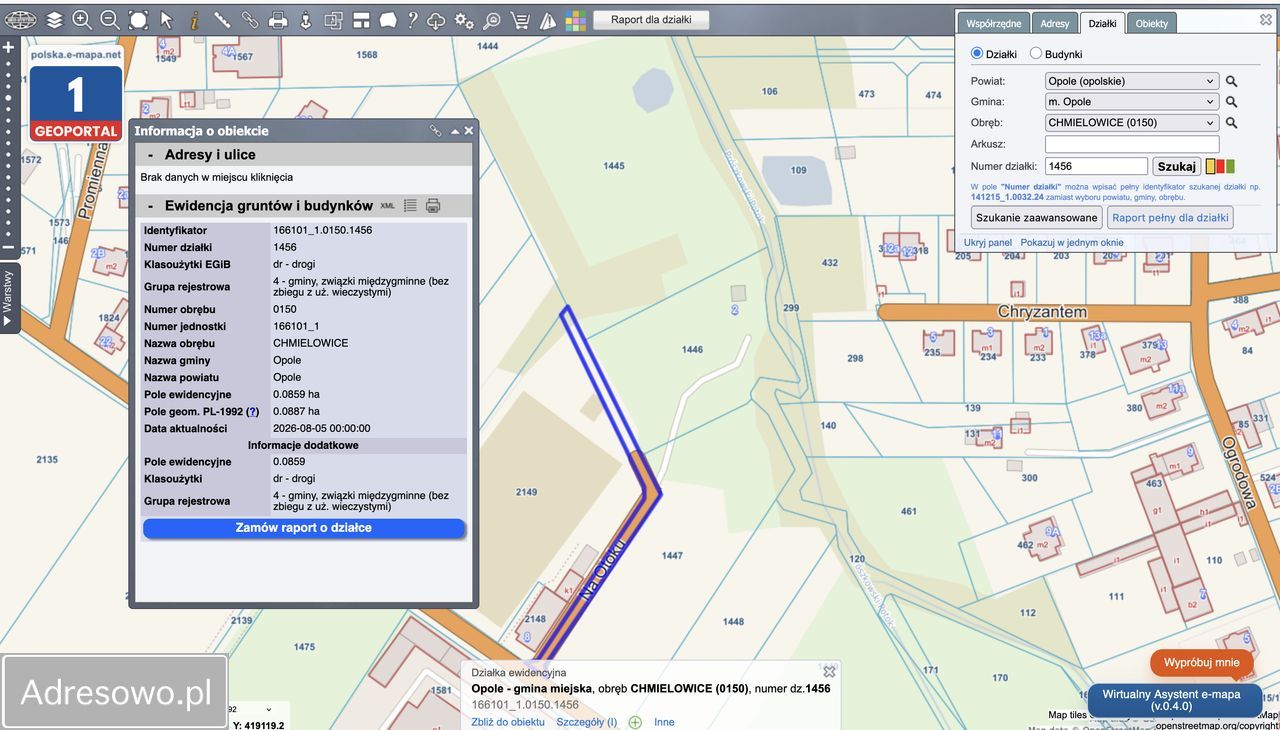Screen dimensions: 1280x730
Task: Select the distance measuring tool
Action: (222, 20)
